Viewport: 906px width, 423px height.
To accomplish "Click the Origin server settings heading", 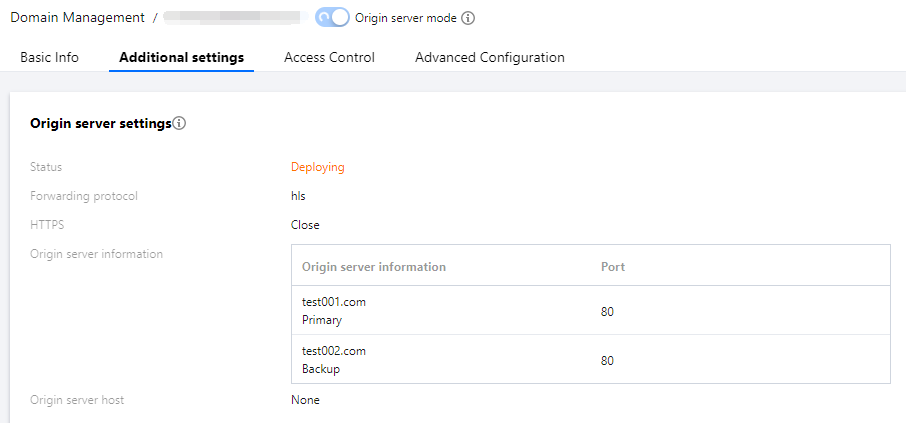I will tap(100, 124).
